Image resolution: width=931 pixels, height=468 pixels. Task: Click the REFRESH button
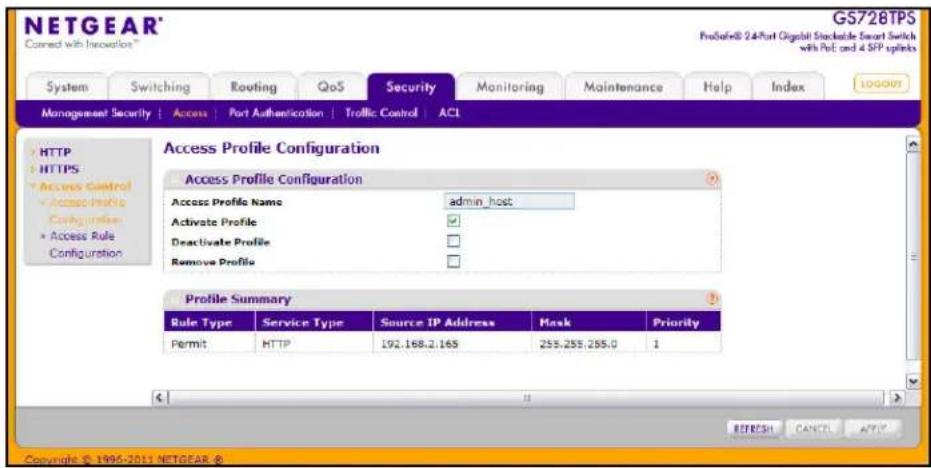(x=754, y=428)
